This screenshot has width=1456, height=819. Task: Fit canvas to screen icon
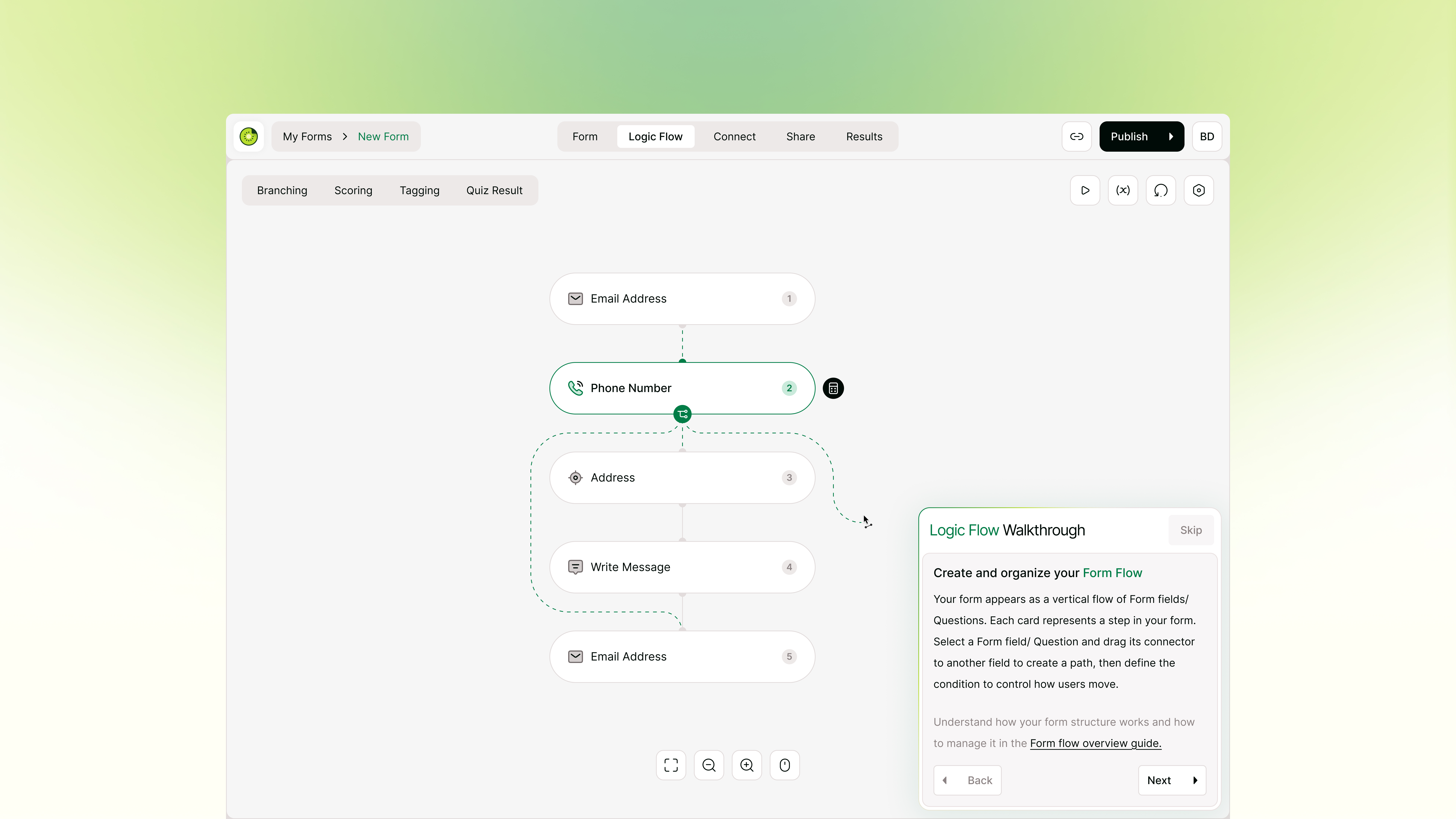[x=671, y=765]
